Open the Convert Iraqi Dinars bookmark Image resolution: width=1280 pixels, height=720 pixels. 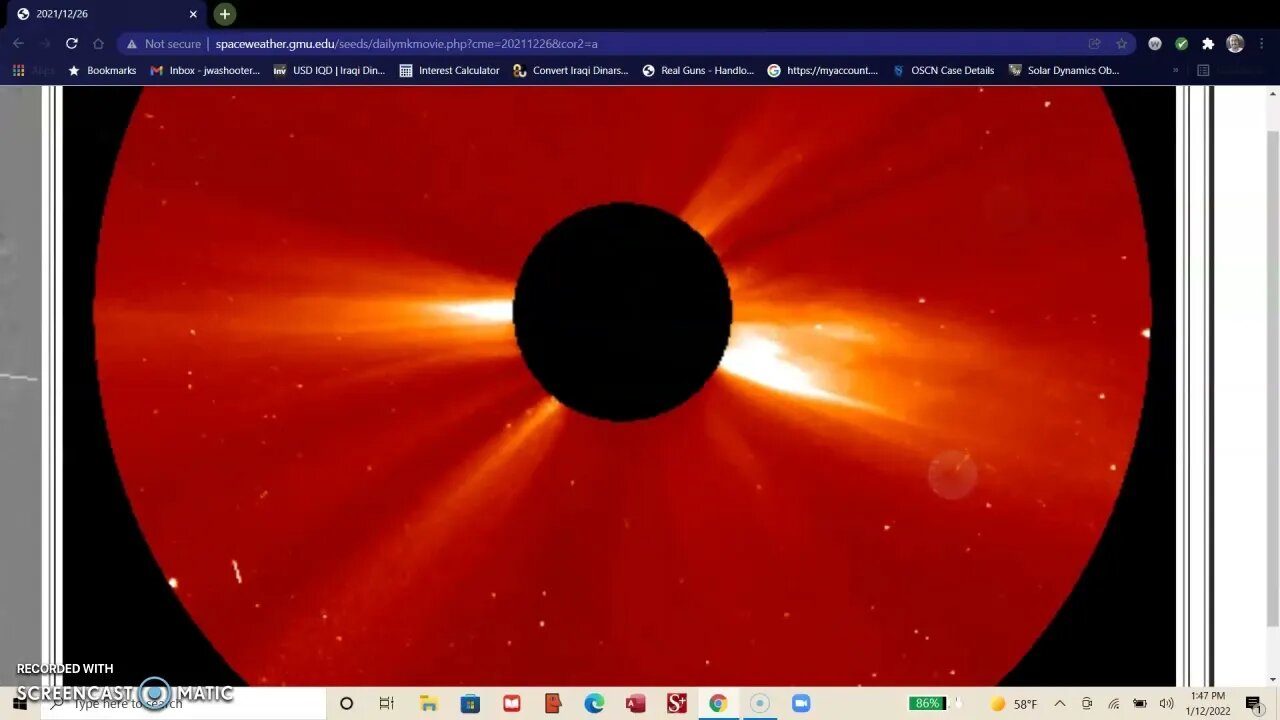click(571, 71)
